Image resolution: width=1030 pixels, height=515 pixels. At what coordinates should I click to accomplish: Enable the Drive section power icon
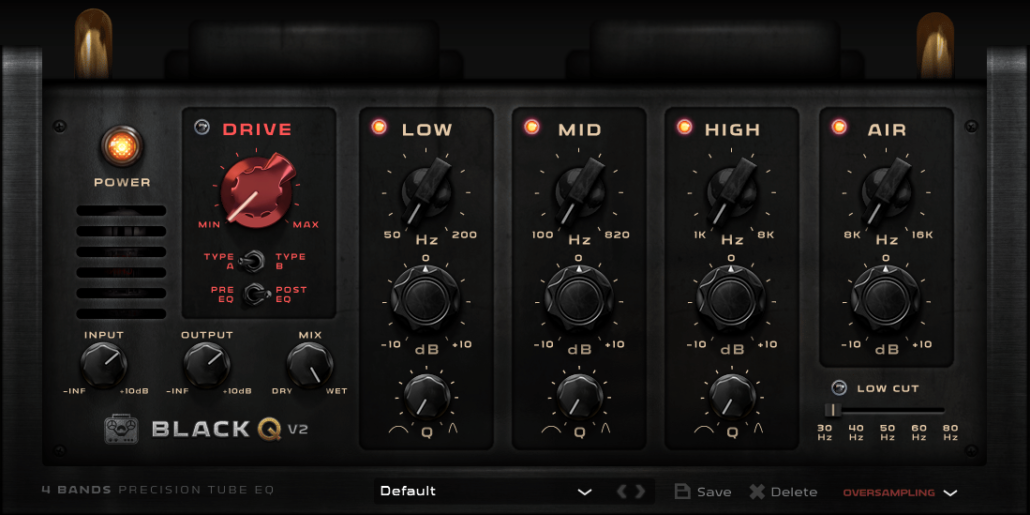(x=202, y=128)
